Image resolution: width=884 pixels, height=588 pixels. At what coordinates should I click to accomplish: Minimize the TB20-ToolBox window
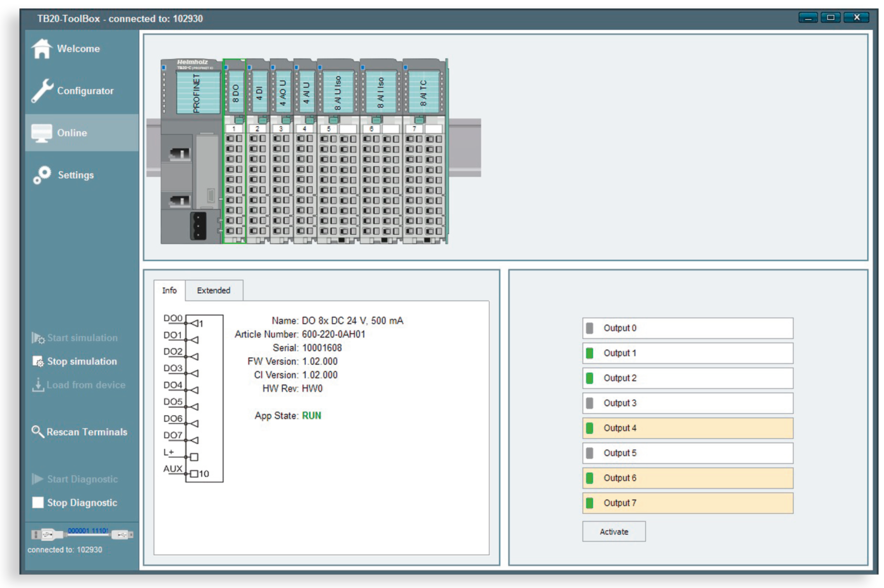808,17
